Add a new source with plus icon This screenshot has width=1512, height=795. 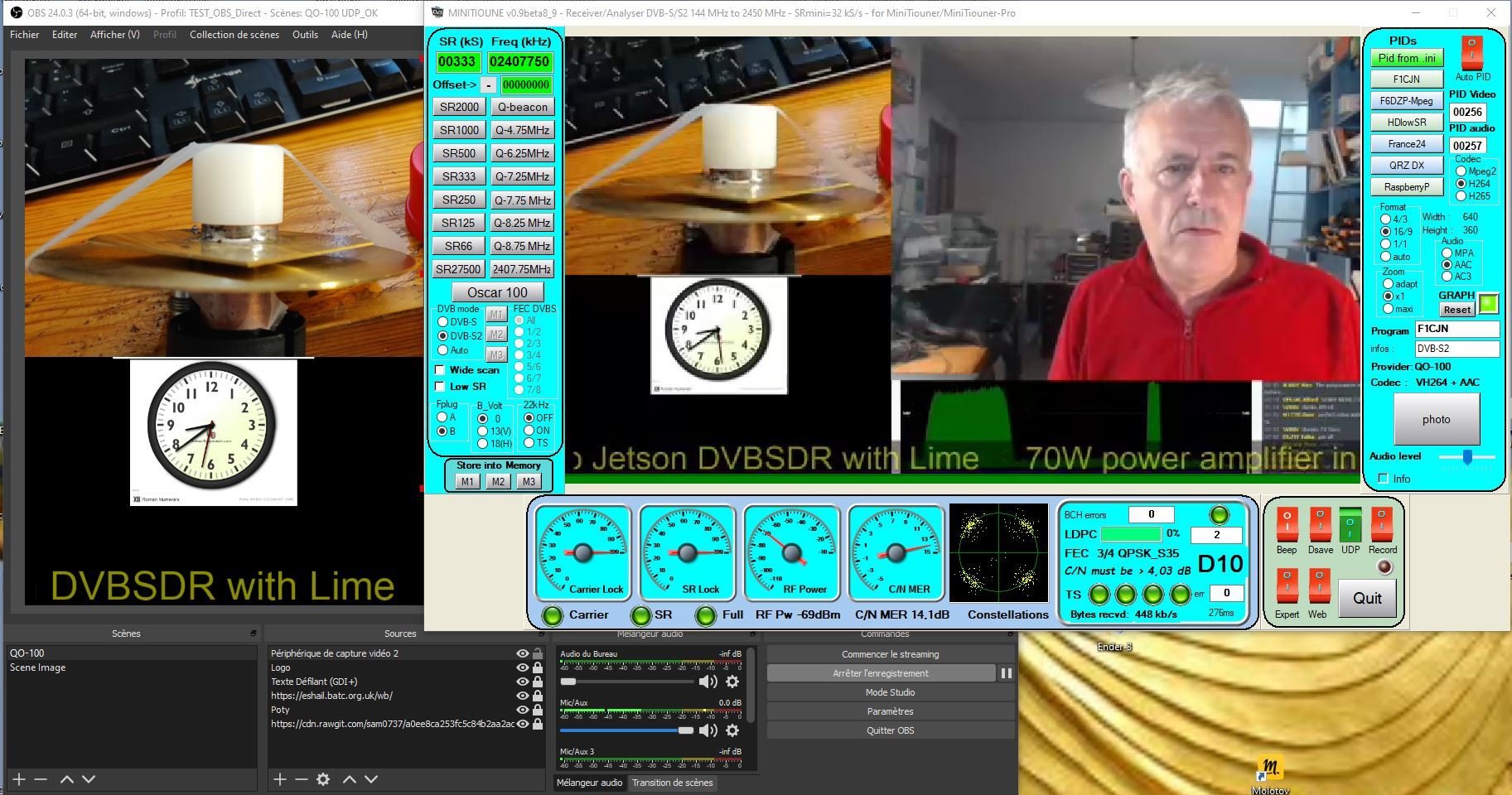pos(280,779)
